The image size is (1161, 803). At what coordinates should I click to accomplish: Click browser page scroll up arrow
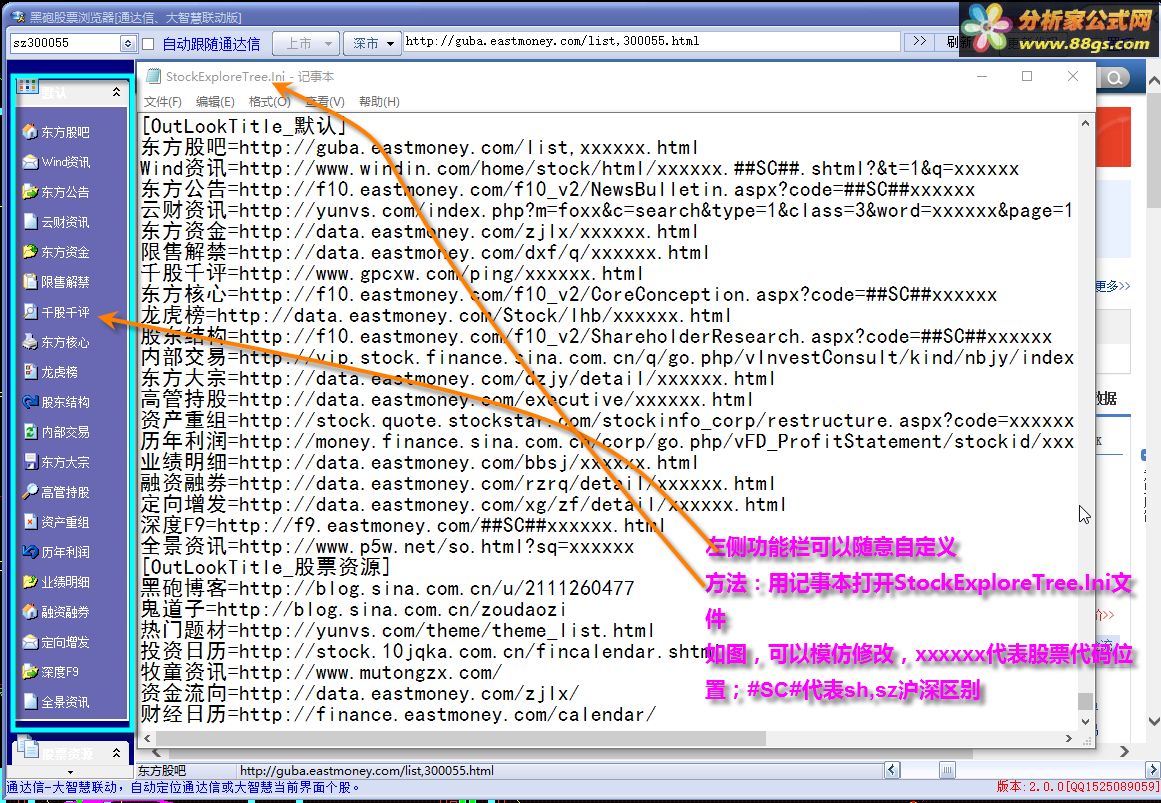(1154, 79)
